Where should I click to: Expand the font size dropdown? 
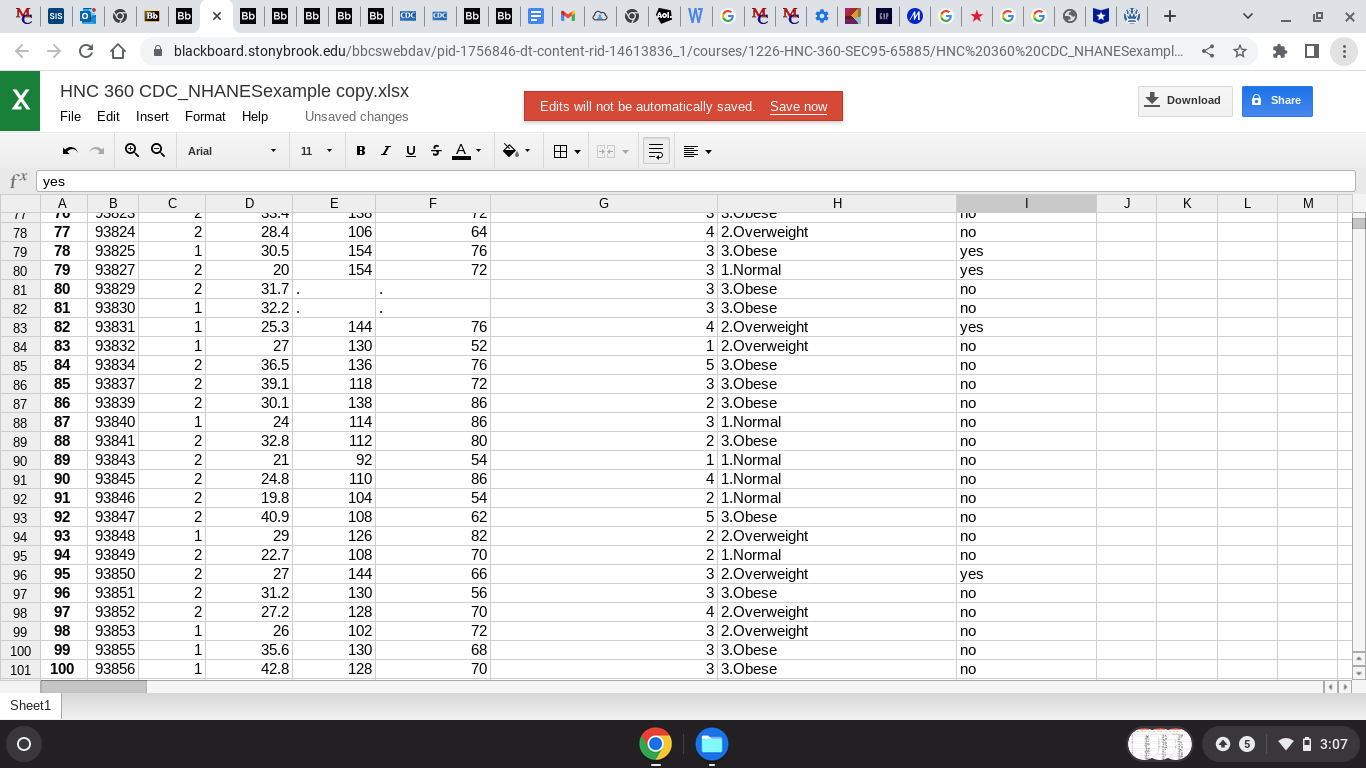[317, 151]
